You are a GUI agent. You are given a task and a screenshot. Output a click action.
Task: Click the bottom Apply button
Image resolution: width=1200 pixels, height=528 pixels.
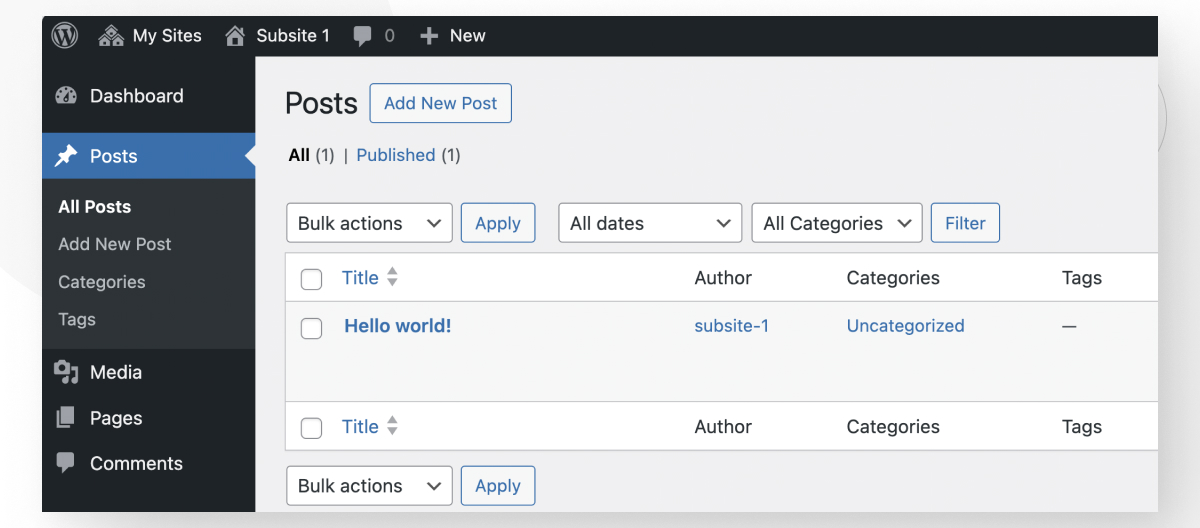pyautogui.click(x=498, y=486)
